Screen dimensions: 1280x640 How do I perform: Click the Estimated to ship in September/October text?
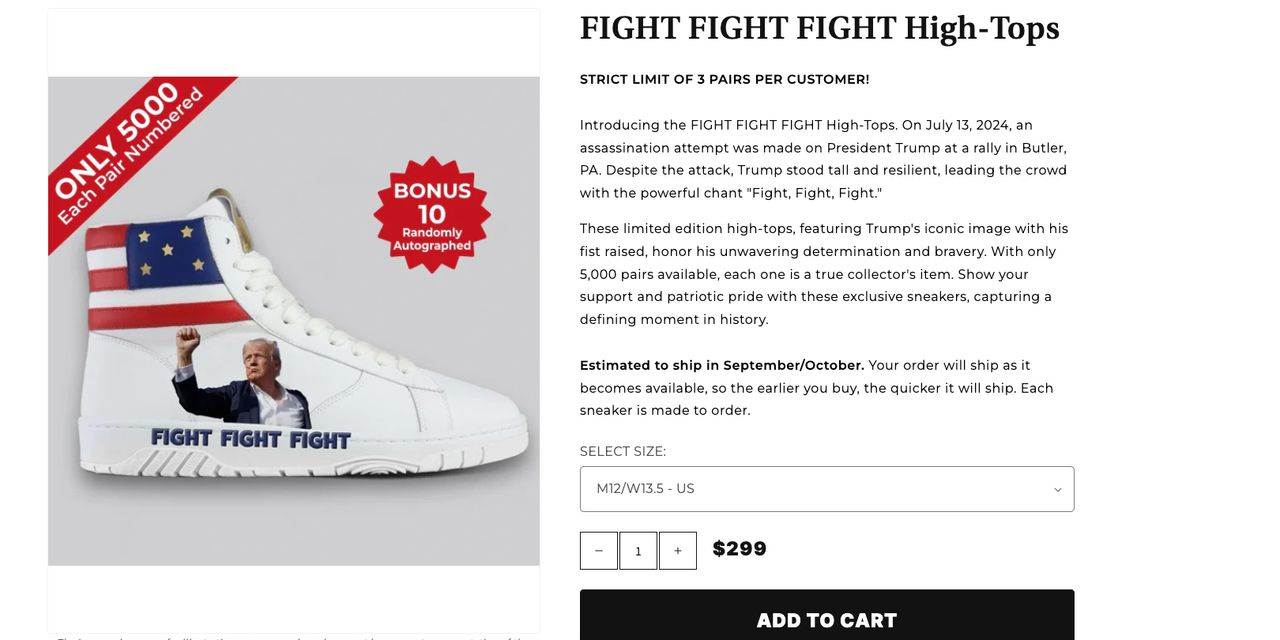tap(721, 365)
